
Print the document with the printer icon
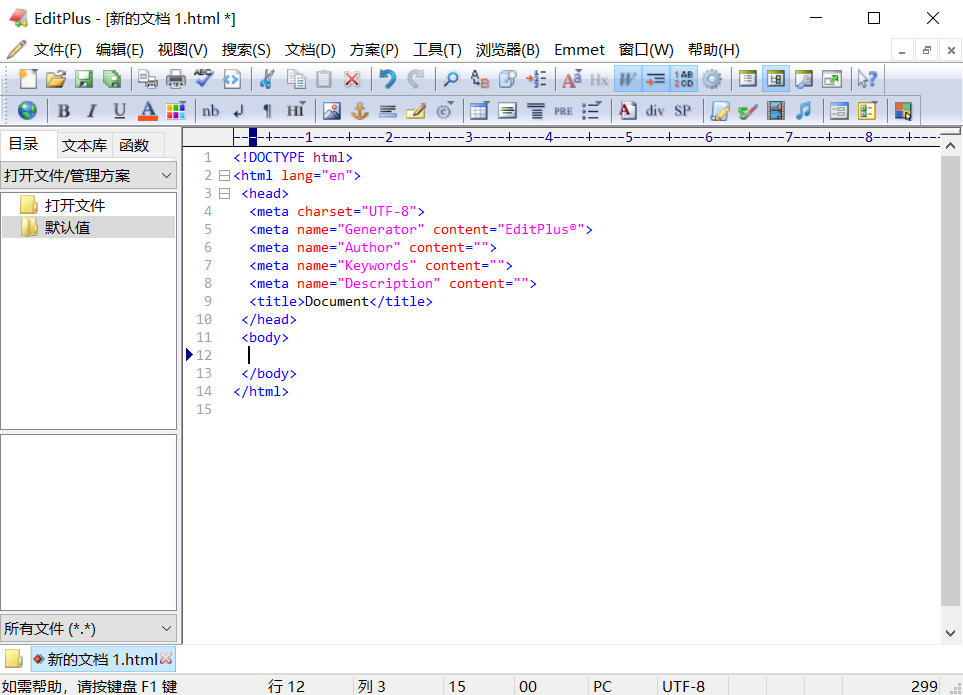click(x=176, y=79)
